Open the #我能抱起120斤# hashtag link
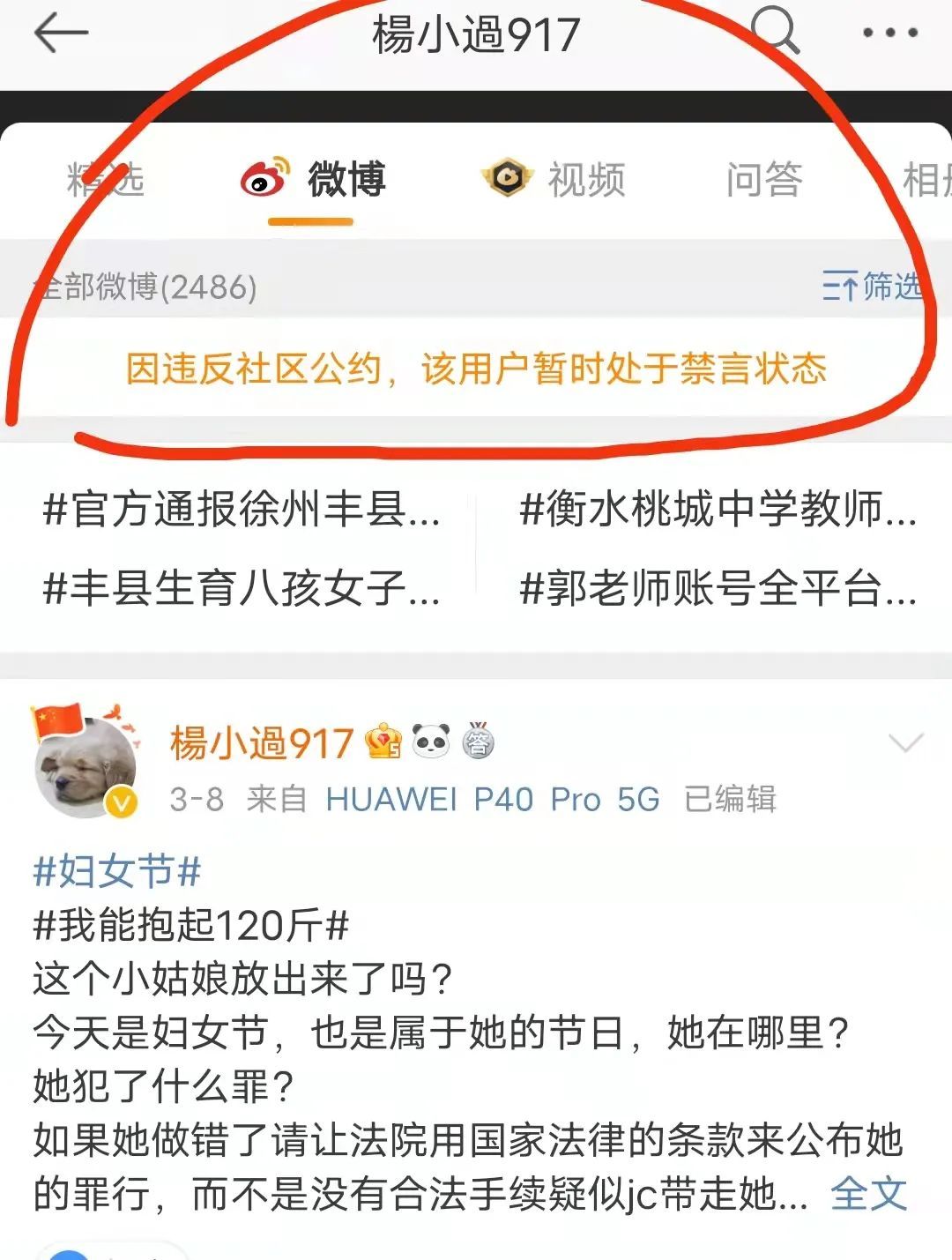The image size is (952, 1260). [190, 925]
